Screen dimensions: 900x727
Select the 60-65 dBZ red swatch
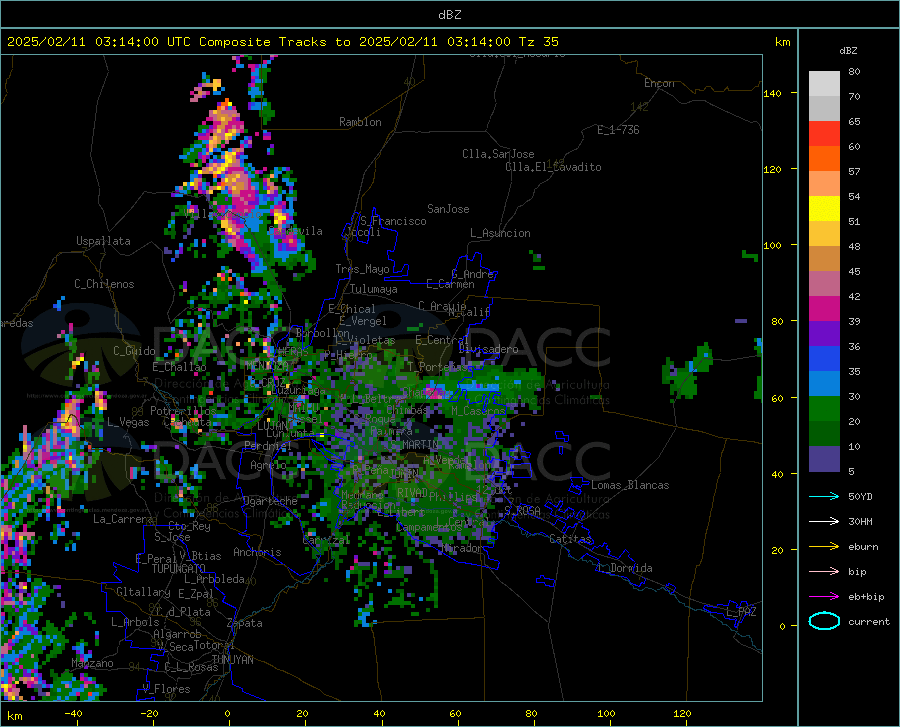824,134
